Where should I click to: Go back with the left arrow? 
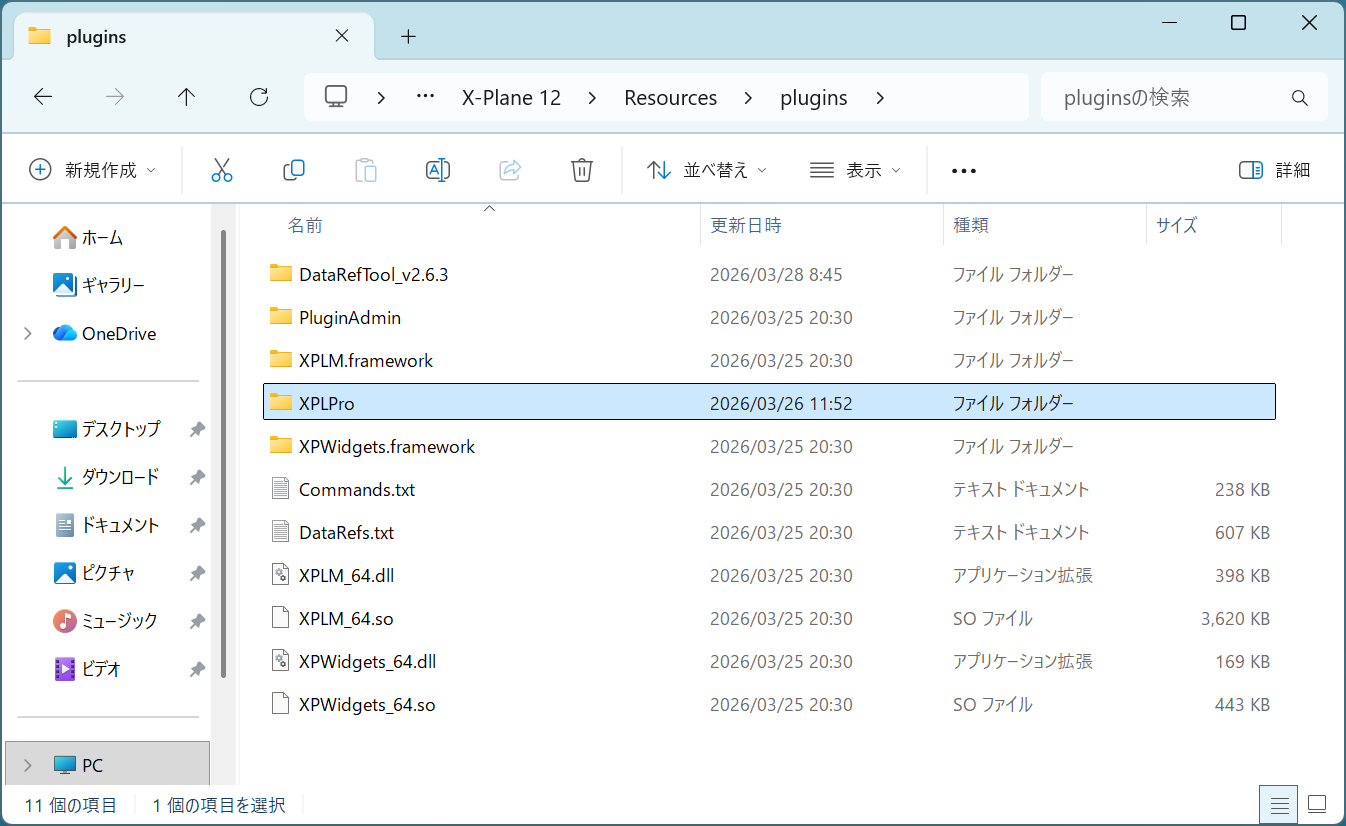[42, 97]
